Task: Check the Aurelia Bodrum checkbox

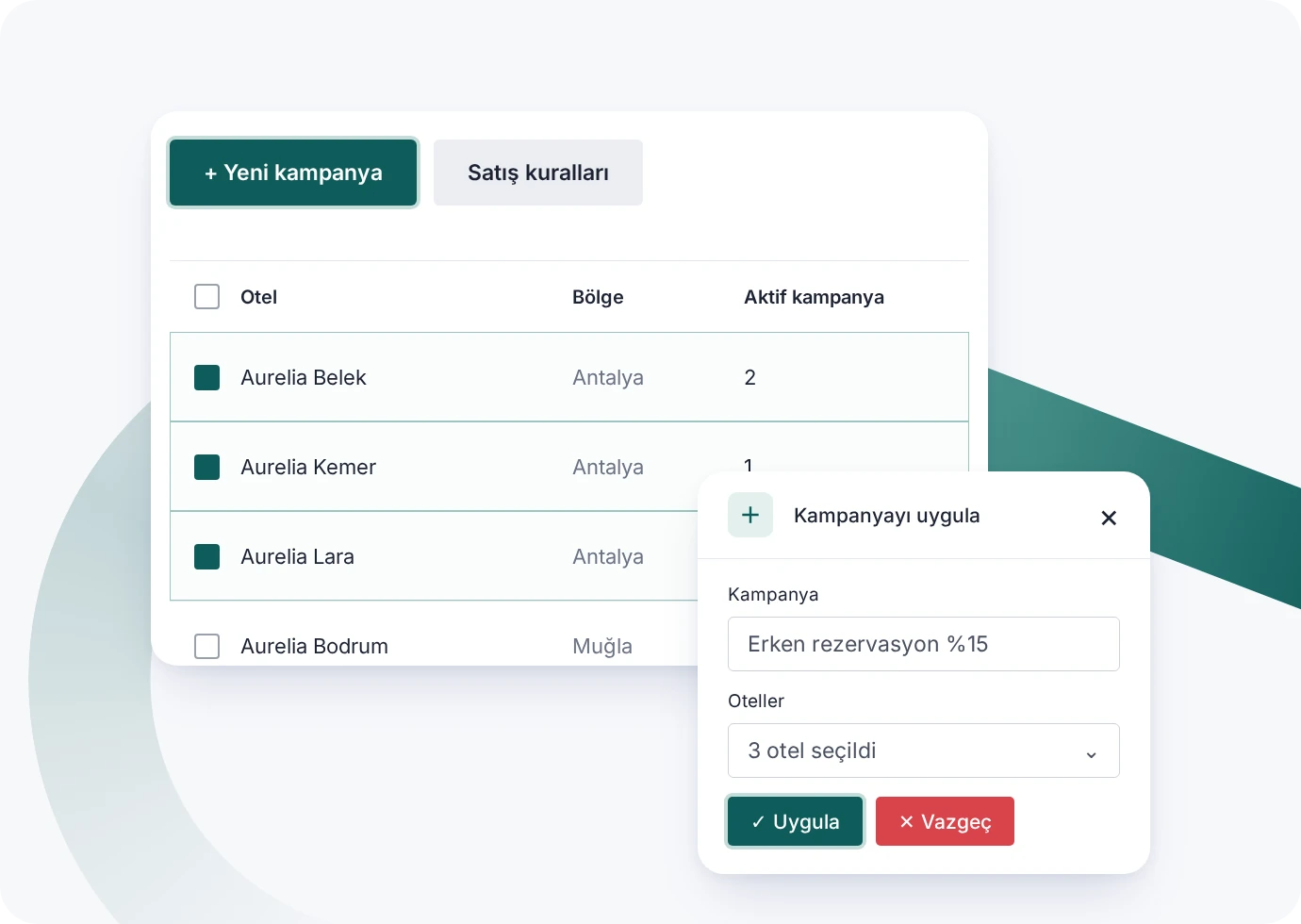Action: (206, 646)
